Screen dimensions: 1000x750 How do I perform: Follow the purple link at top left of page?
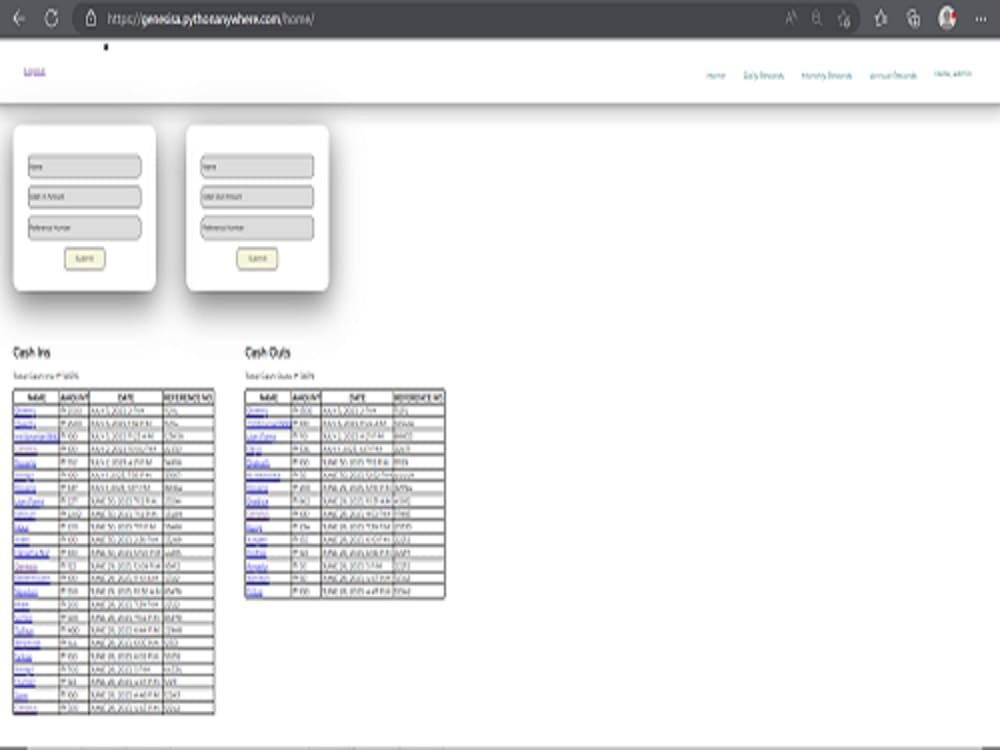click(34, 71)
